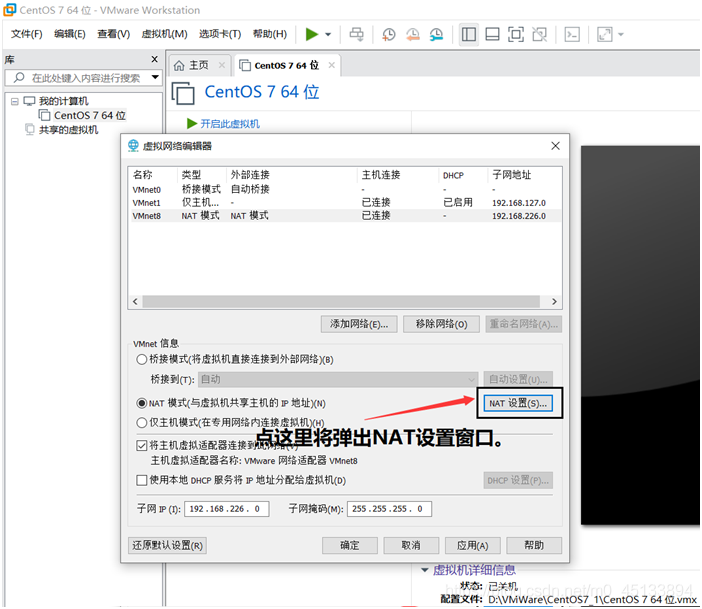Screen dimensions: 702x609
Task: Select the 桥接模式 radio button
Action: tap(141, 359)
